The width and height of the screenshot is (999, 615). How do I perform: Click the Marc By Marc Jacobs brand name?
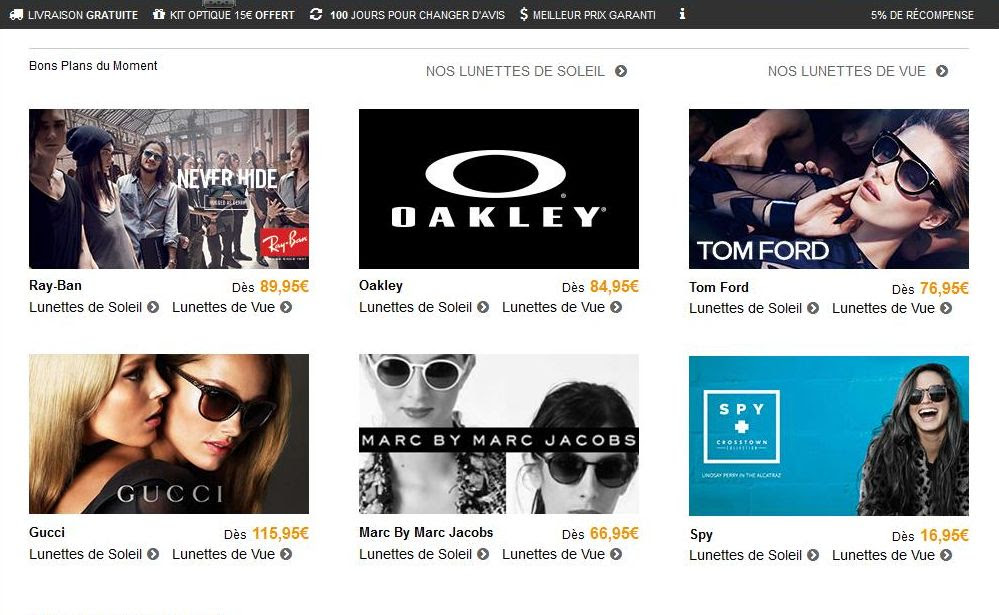[x=426, y=532]
